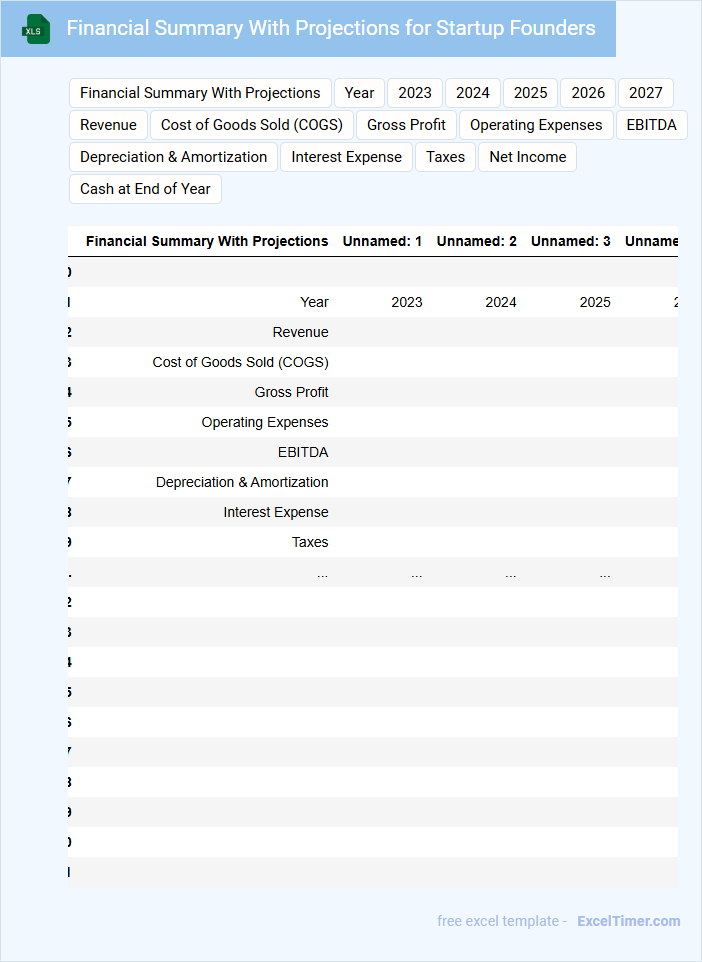Screen dimensions: 702x962
Task: Open the ExcelTimer.com link
Action: [628, 921]
